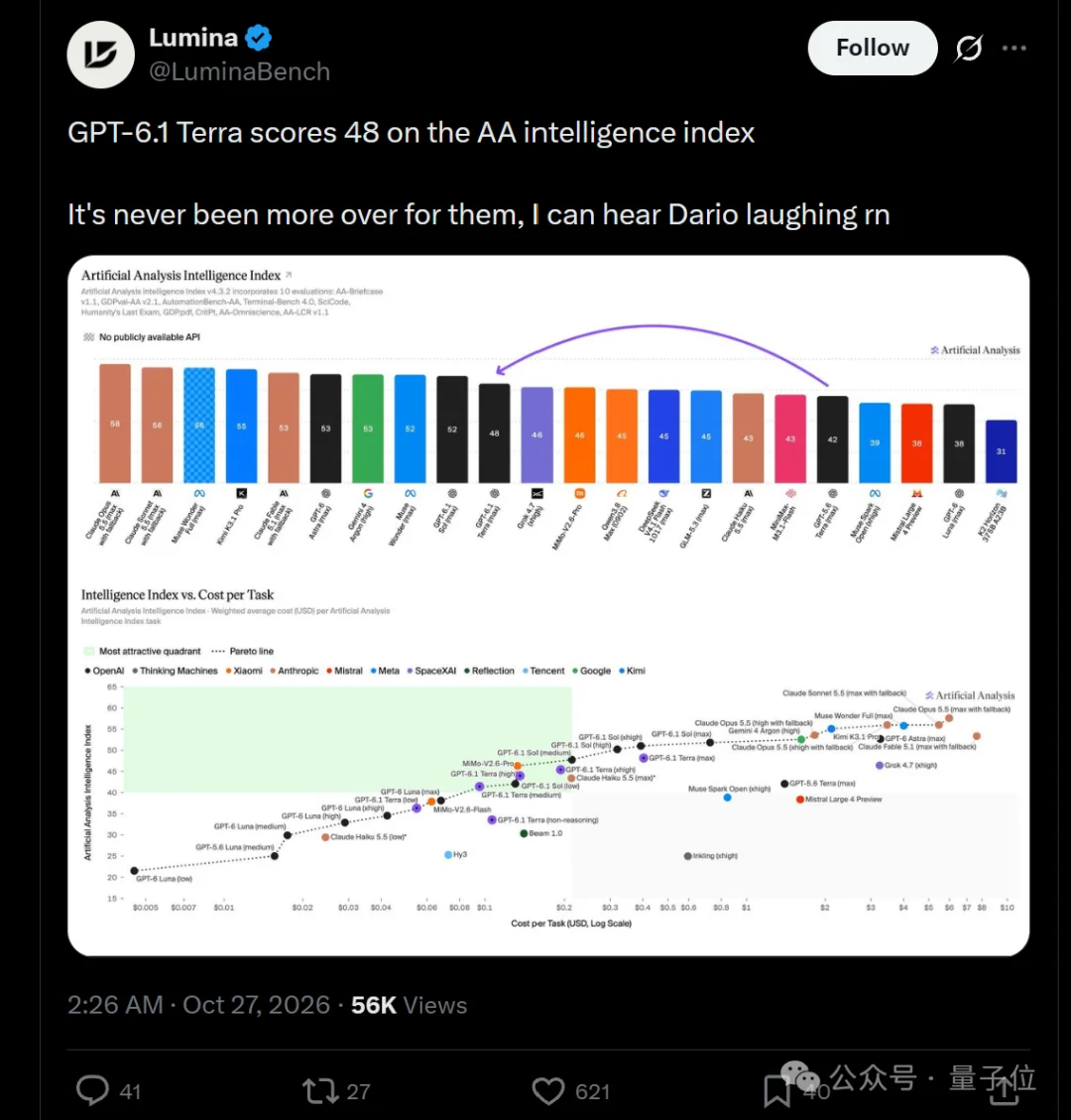Click the share upload icon
Screen dimensions: 1071x1120
click(x=1004, y=1089)
